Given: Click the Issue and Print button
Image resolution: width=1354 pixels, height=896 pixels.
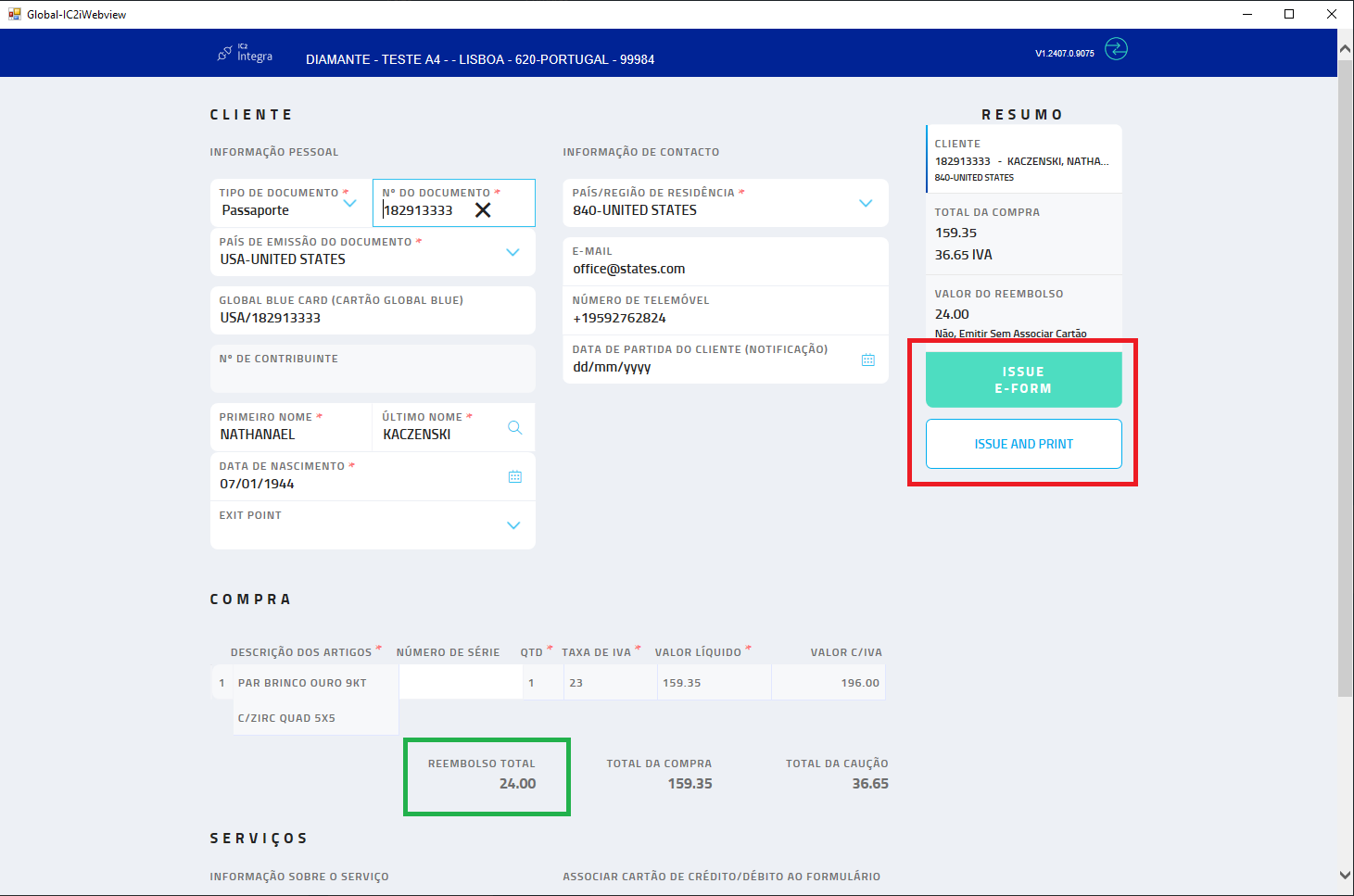Looking at the screenshot, I should point(1023,444).
